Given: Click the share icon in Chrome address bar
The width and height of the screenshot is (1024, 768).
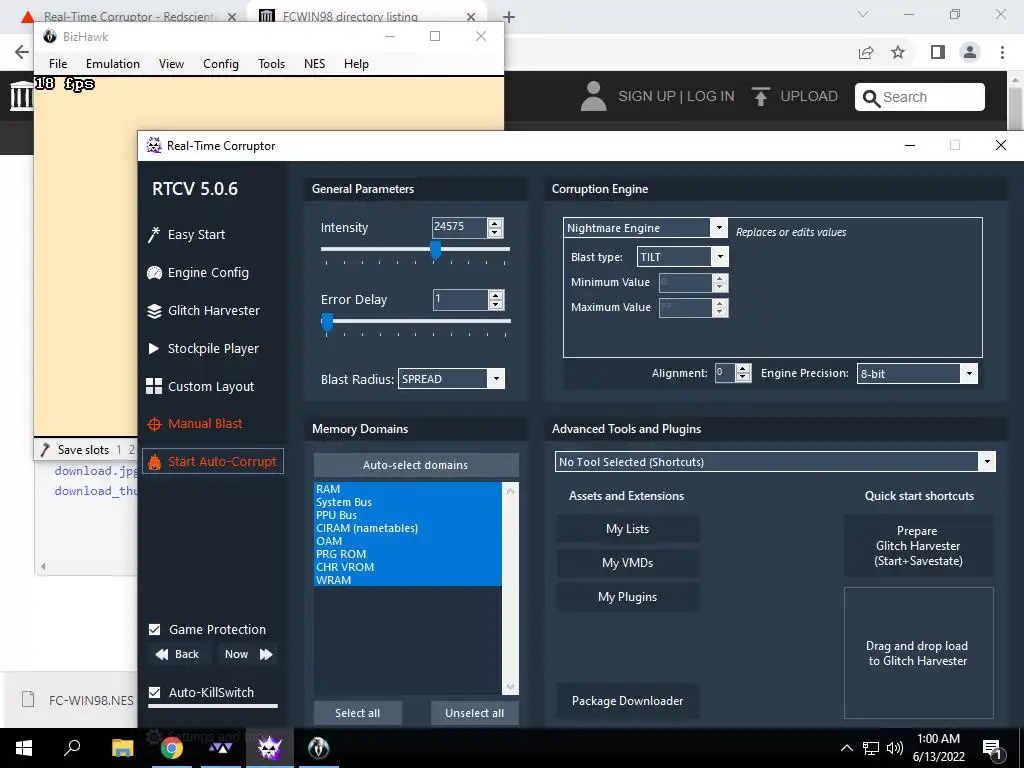Looking at the screenshot, I should [866, 52].
